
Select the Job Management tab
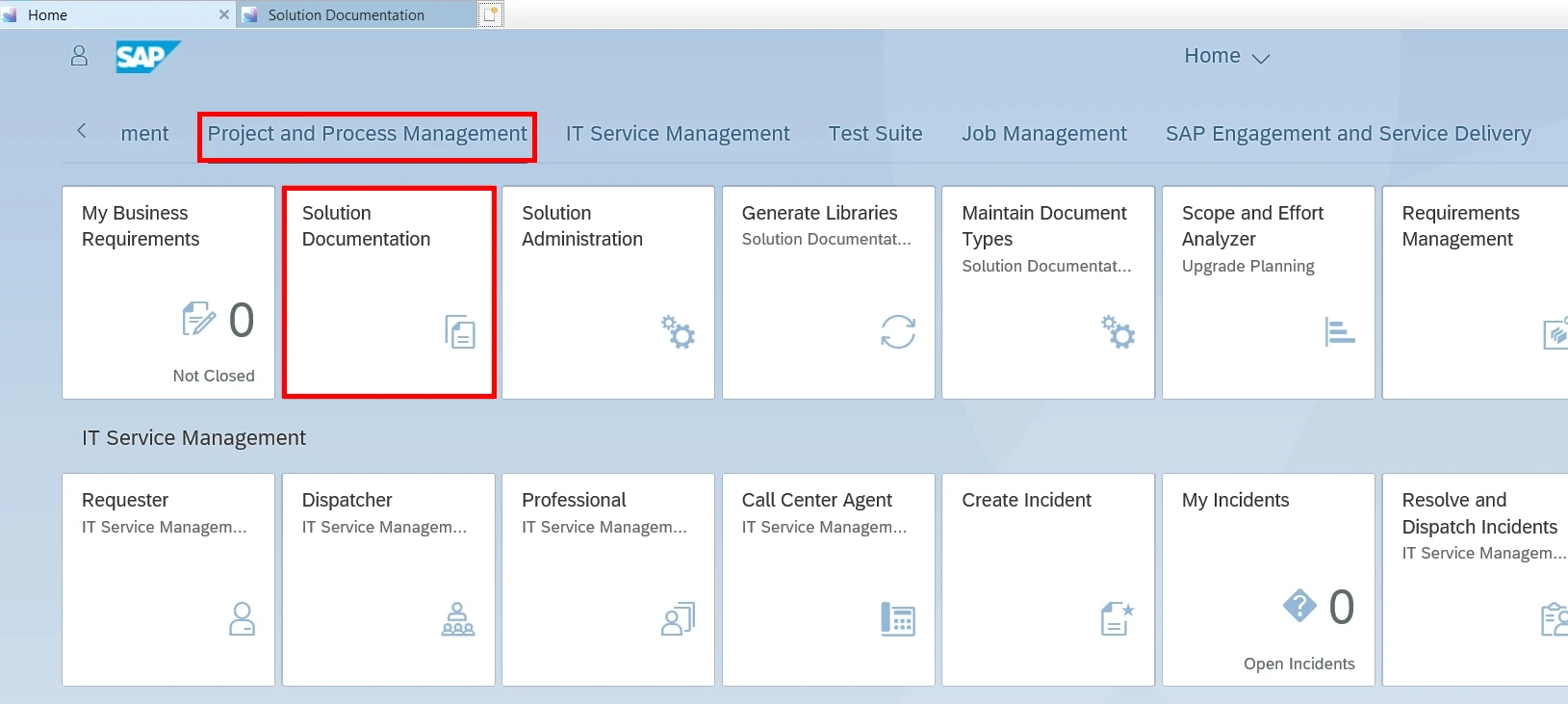click(1044, 134)
